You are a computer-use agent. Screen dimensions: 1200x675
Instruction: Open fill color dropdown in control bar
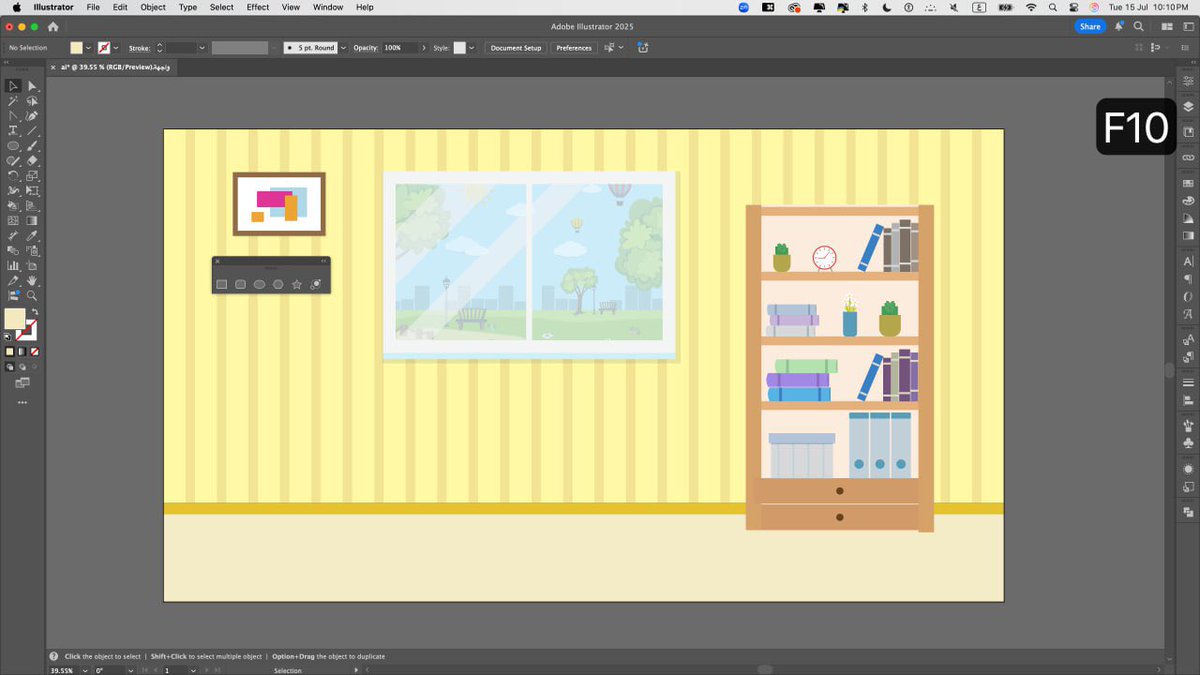tap(89, 48)
